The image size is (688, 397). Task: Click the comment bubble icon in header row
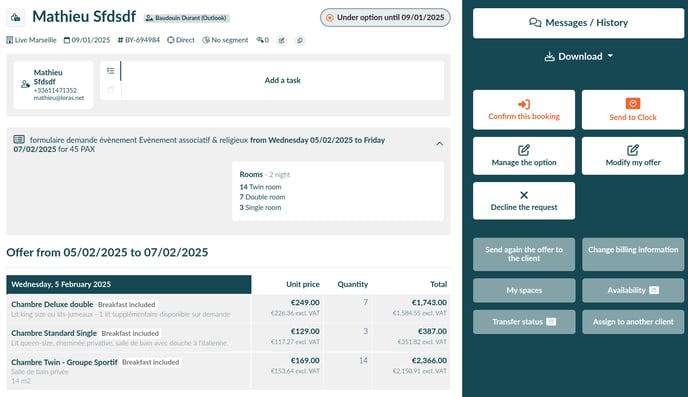[x=300, y=40]
